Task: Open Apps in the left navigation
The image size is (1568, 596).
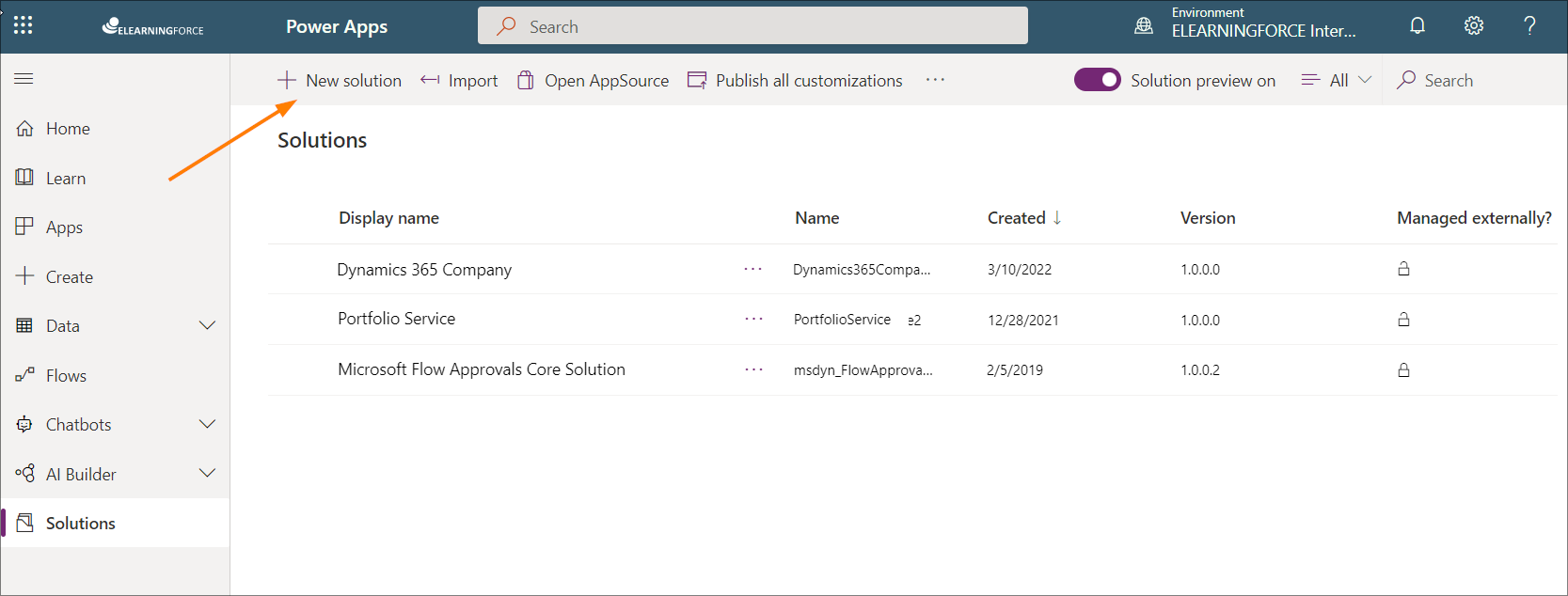Action: [64, 227]
